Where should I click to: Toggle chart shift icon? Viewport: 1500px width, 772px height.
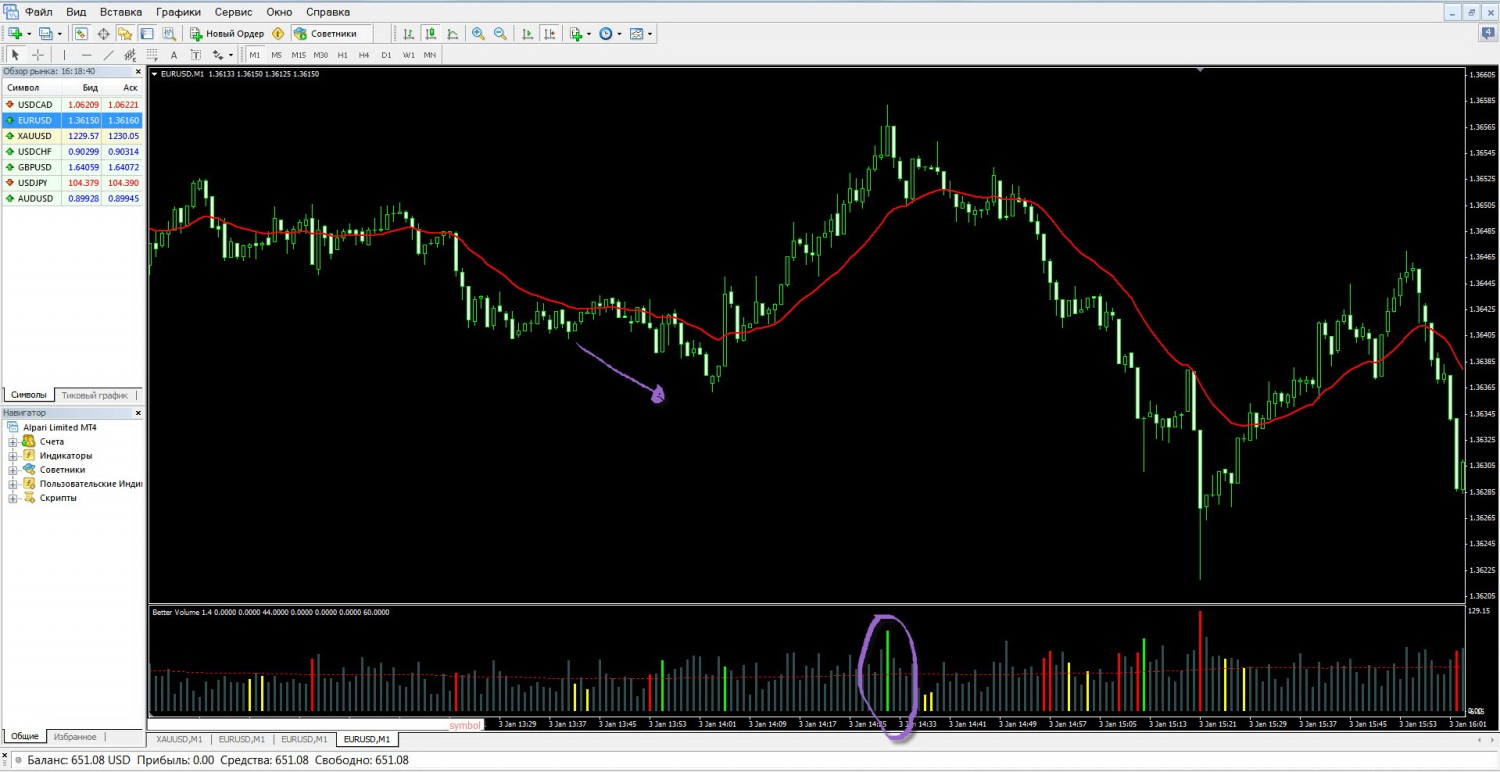pyautogui.click(x=550, y=34)
